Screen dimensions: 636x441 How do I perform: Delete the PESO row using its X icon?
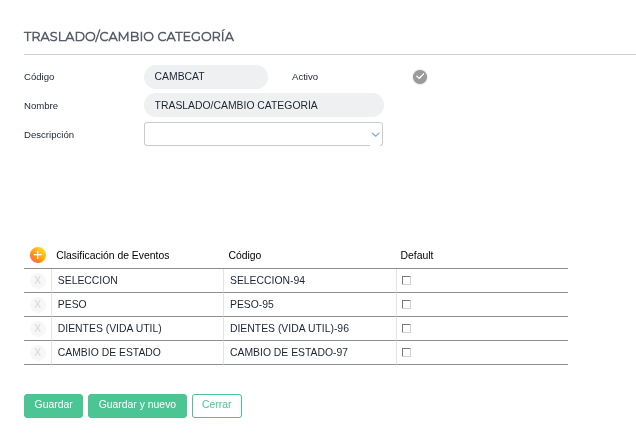click(38, 304)
